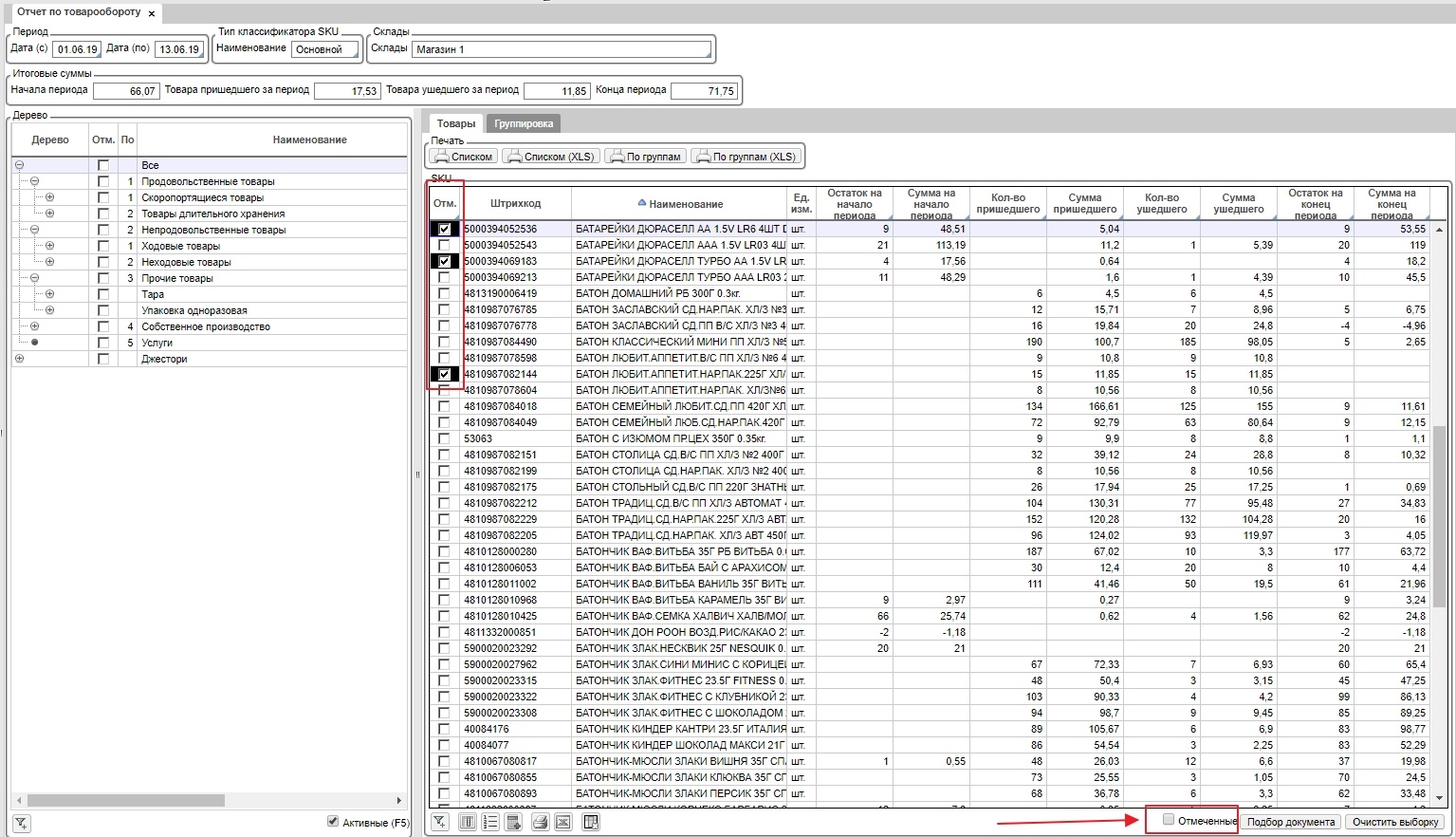
Task: Select the Товары tab
Action: [456, 123]
